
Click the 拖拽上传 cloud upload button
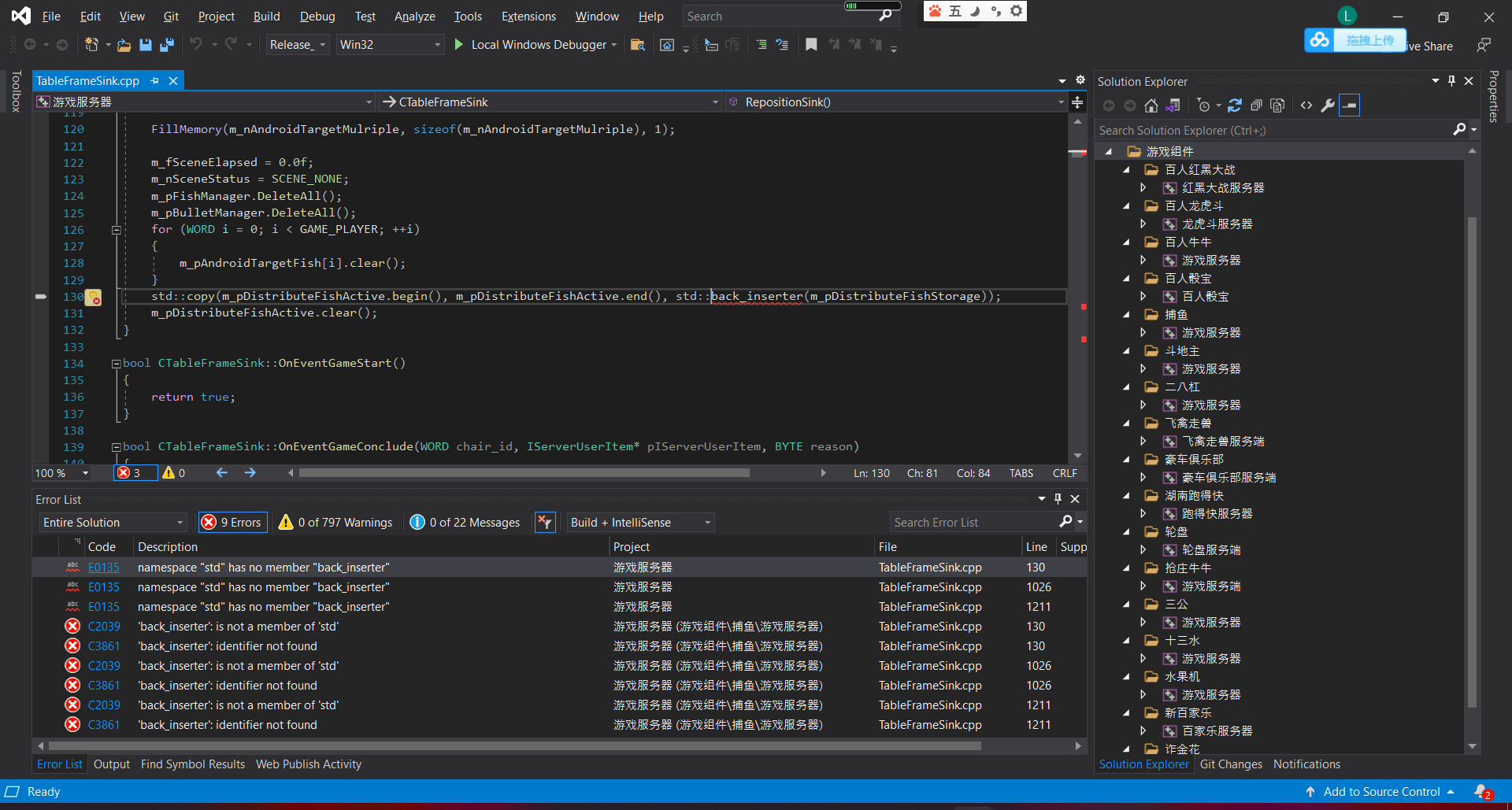click(x=1356, y=39)
